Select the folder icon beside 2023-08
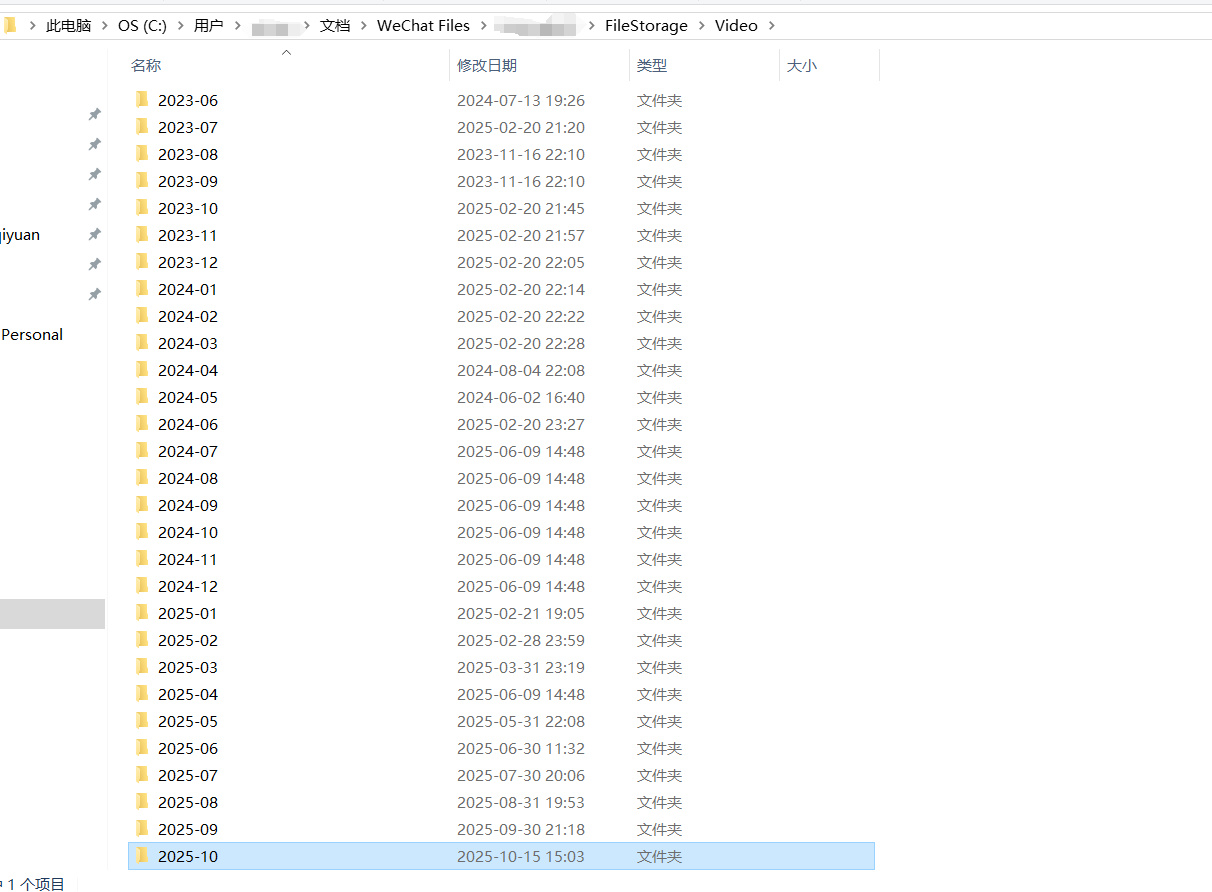Screen dimensions: 1212x892 142,153
